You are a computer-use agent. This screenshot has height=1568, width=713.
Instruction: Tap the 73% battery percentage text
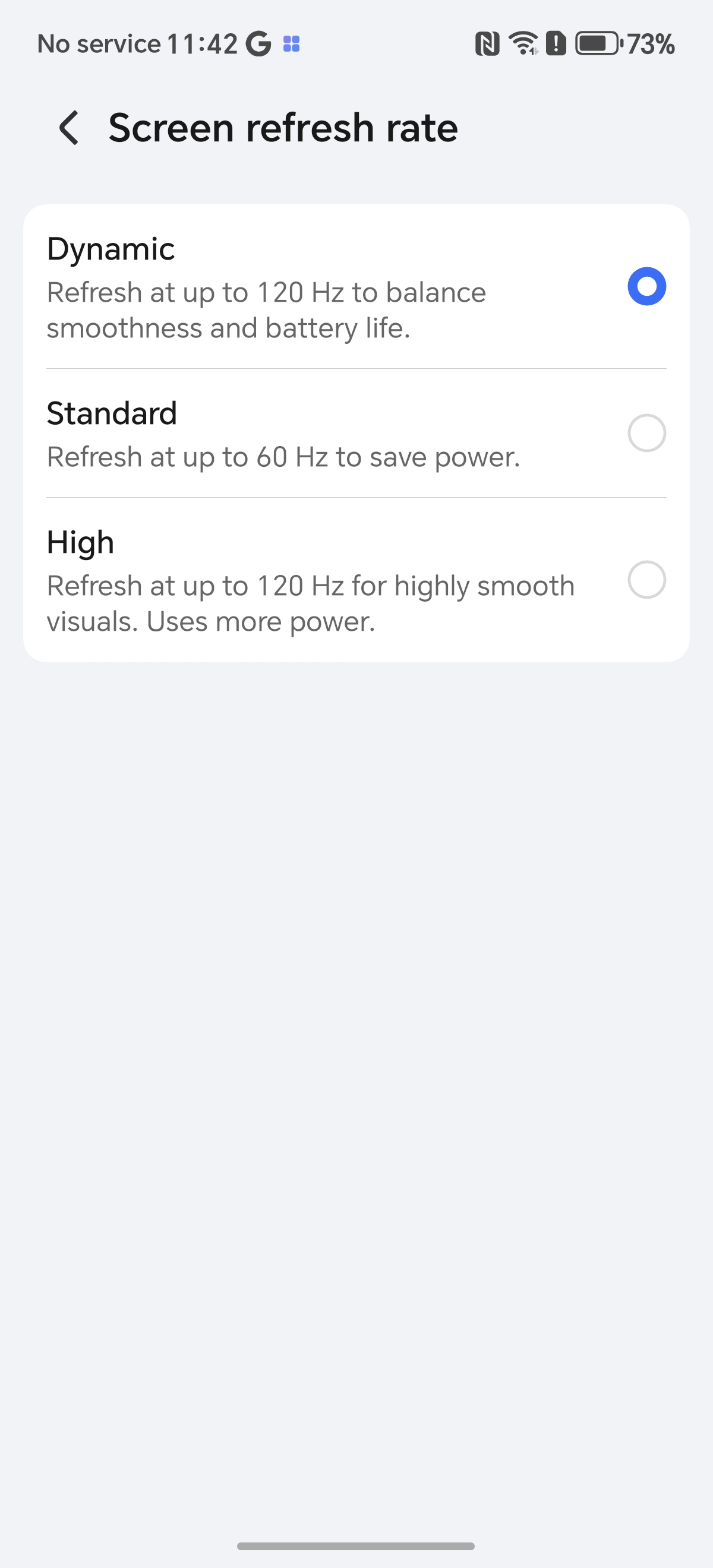(650, 44)
